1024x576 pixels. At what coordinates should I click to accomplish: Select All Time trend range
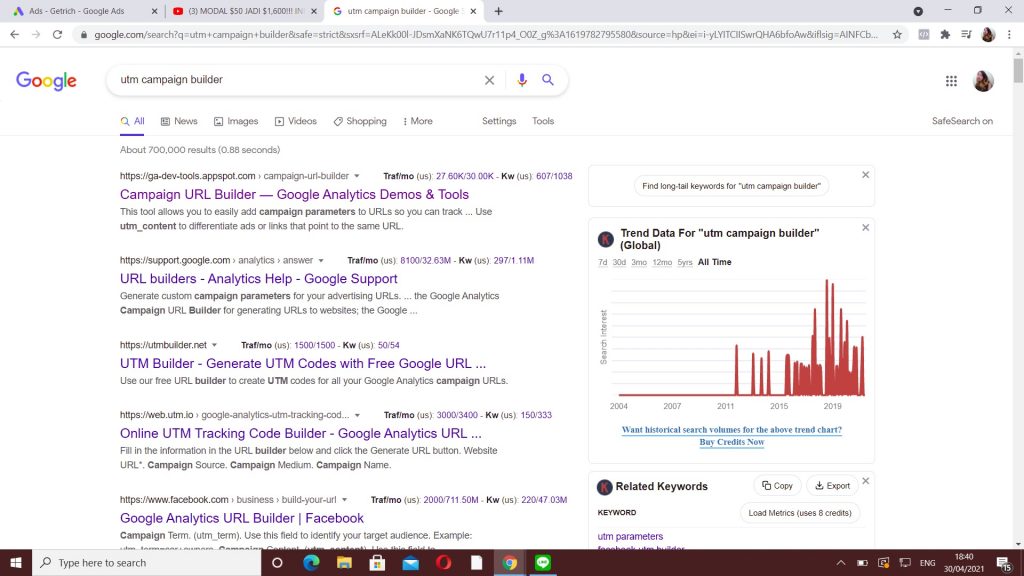[714, 262]
